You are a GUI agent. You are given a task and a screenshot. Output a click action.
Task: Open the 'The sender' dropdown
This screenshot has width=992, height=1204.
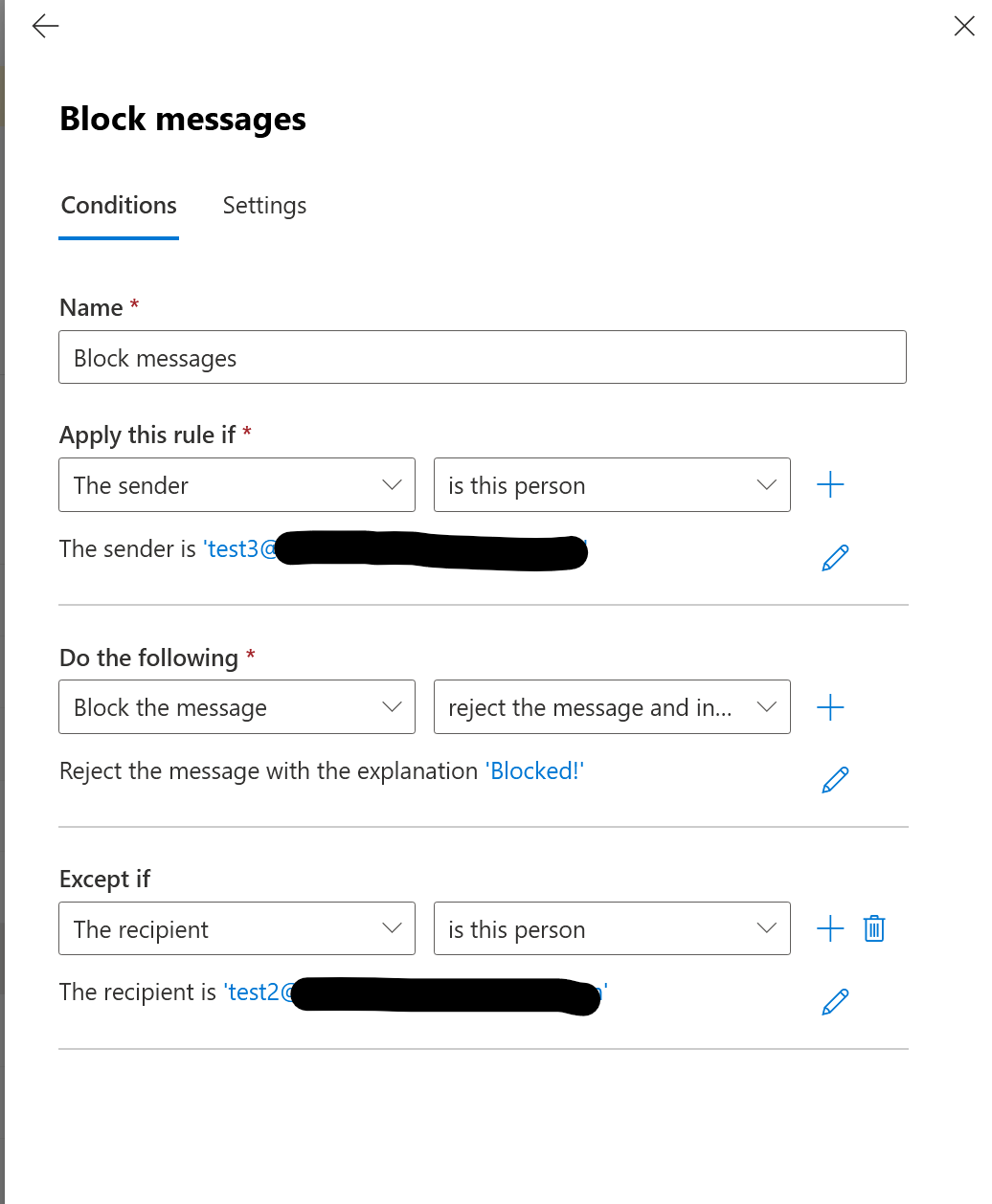click(x=237, y=485)
